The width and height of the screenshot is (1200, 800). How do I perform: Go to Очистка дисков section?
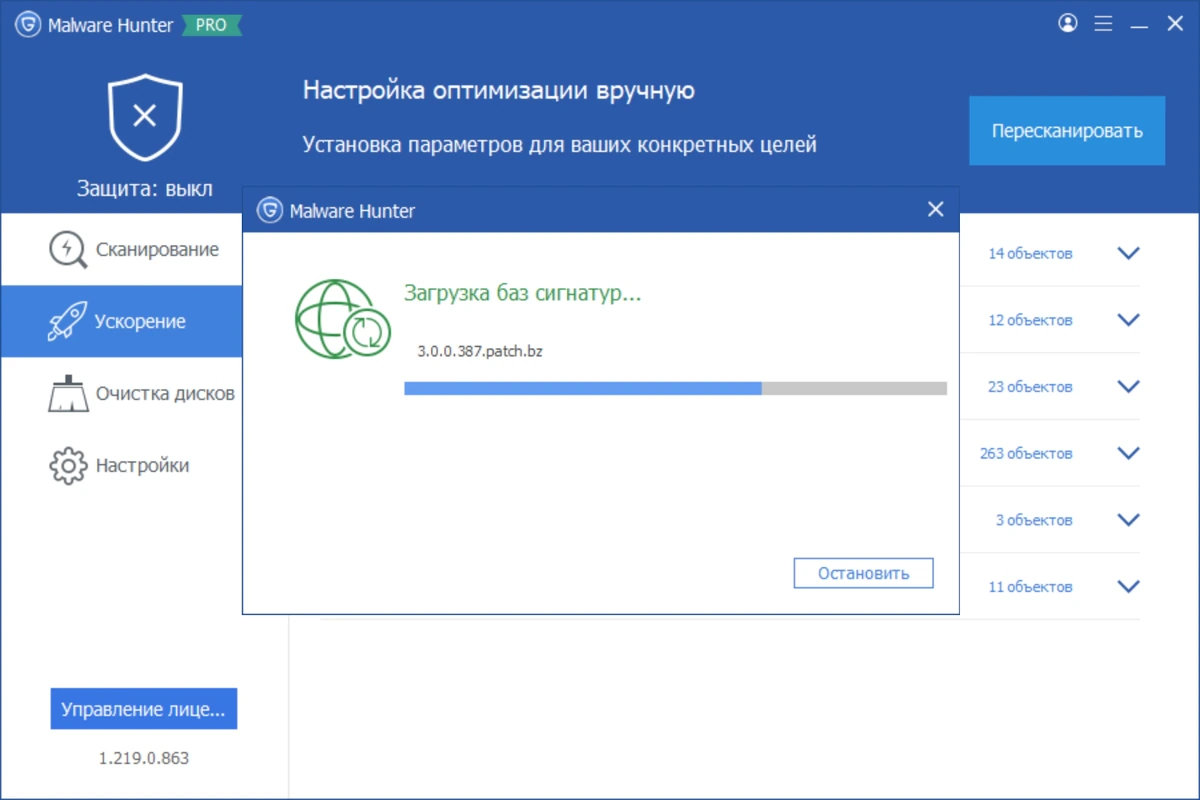click(121, 394)
